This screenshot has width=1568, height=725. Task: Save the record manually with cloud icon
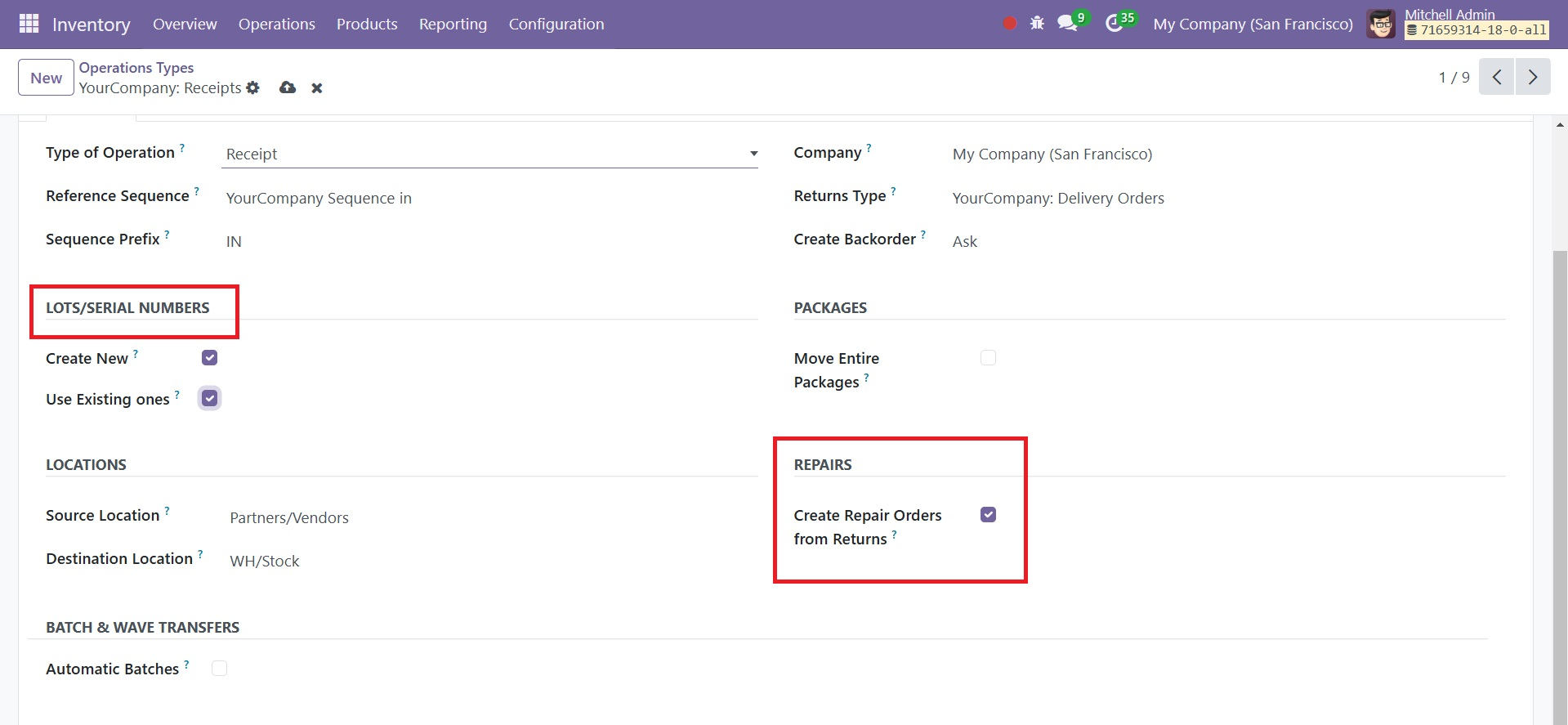288,87
